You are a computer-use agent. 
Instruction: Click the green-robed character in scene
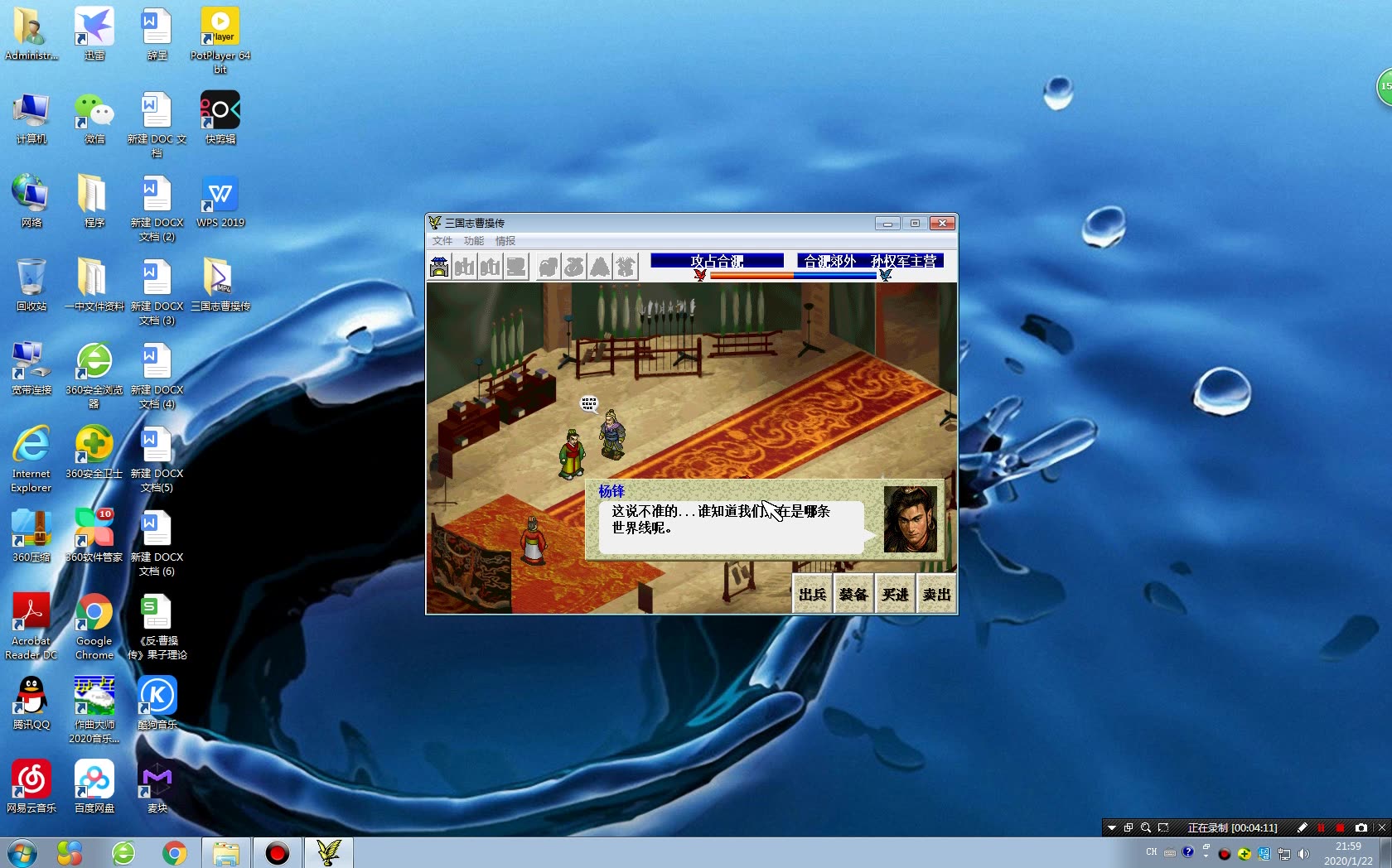click(x=572, y=454)
